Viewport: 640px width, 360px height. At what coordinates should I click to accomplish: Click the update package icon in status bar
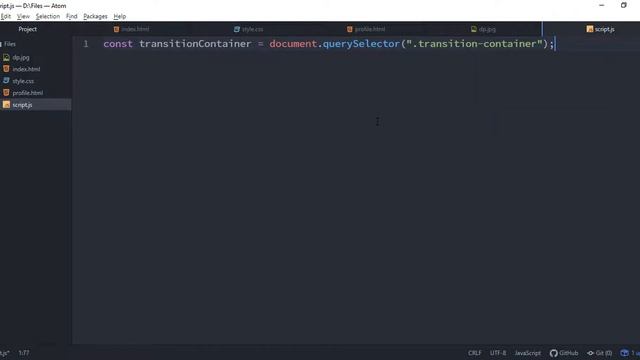pyautogui.click(x=624, y=353)
